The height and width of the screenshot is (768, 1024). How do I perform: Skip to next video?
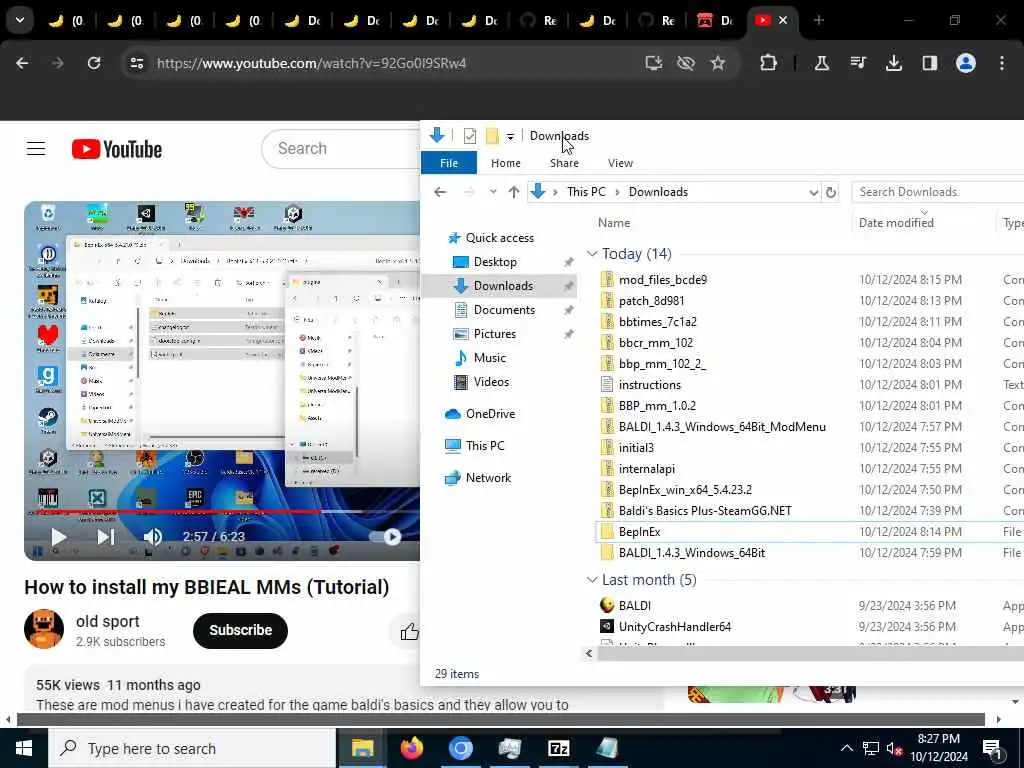[x=106, y=537]
